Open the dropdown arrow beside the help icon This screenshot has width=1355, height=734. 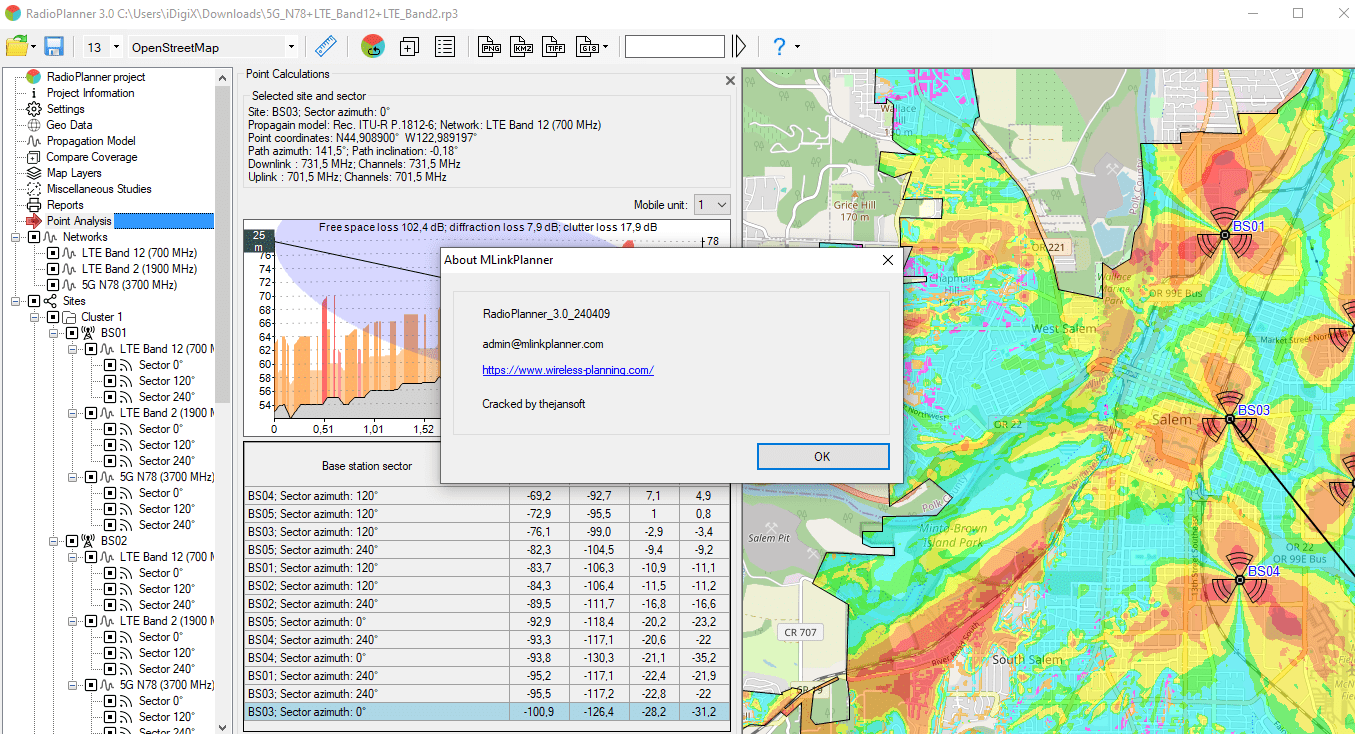[x=797, y=47]
